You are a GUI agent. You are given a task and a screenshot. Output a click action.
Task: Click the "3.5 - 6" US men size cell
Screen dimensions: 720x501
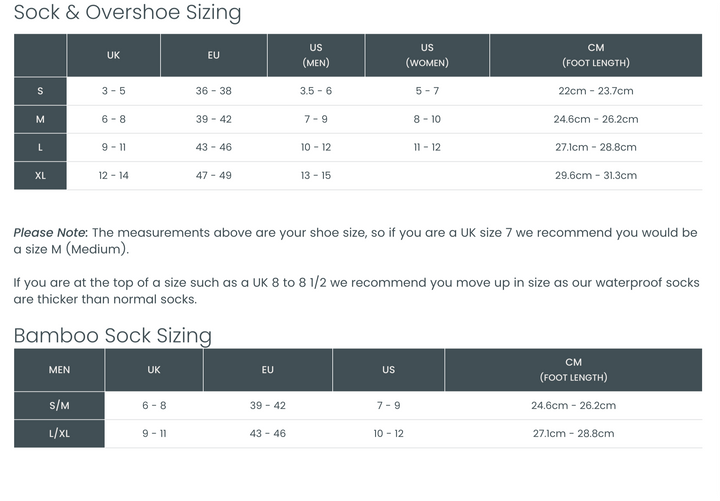(316, 91)
